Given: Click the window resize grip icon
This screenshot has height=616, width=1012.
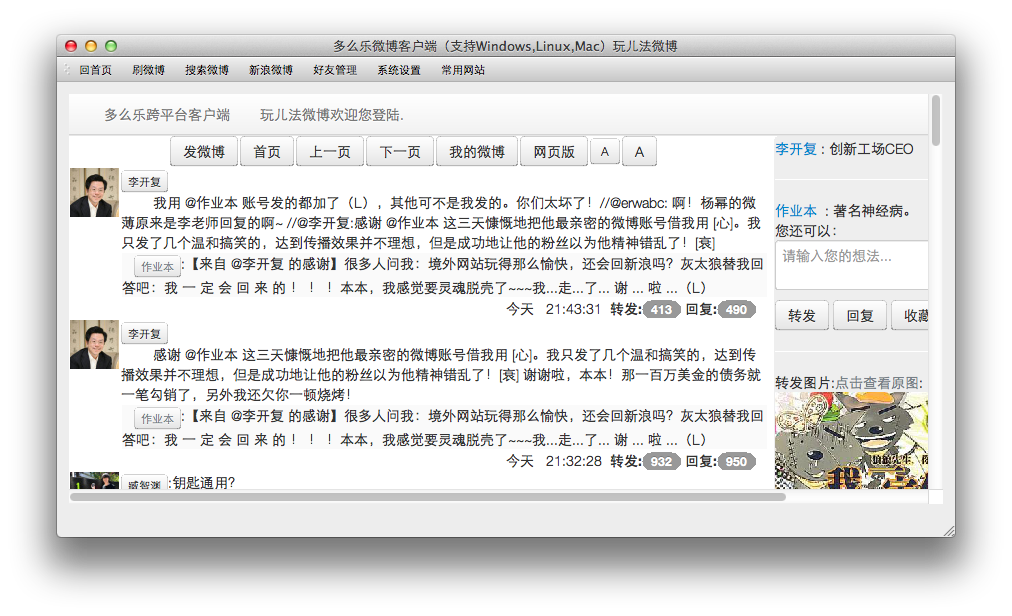Looking at the screenshot, I should (949, 531).
